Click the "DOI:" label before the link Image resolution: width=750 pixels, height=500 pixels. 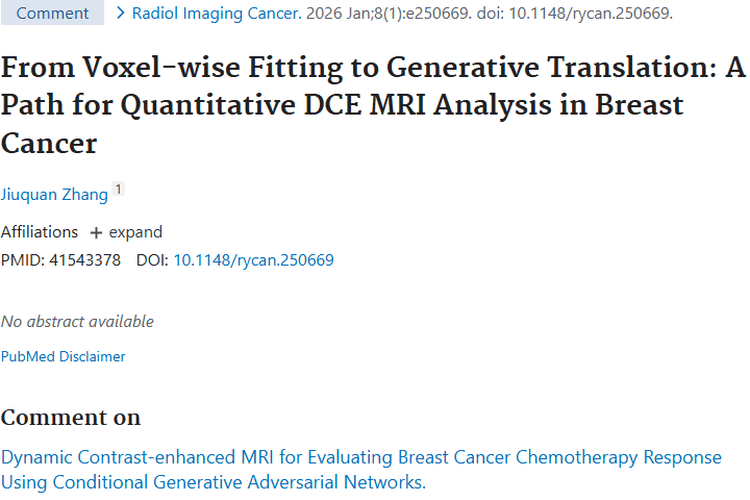coord(153,260)
